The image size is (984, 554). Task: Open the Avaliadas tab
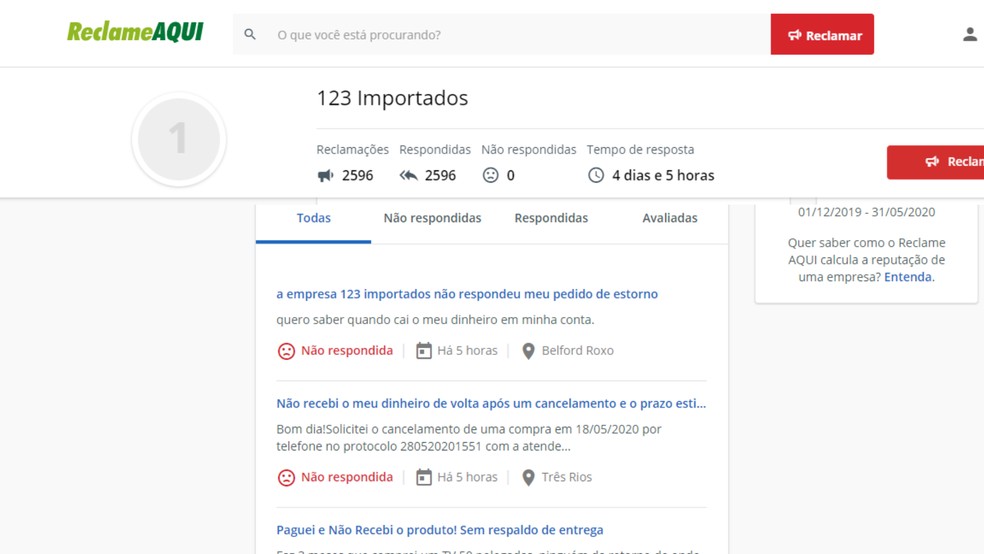point(670,218)
